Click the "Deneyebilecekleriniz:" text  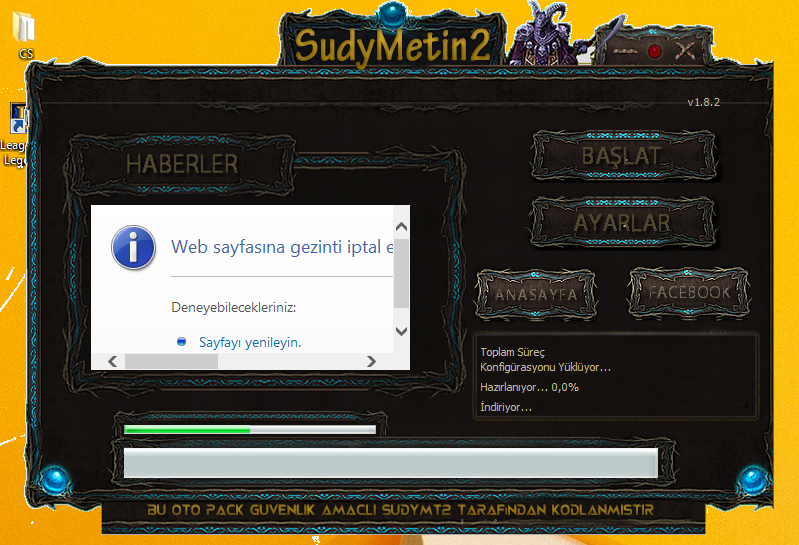tap(233, 308)
